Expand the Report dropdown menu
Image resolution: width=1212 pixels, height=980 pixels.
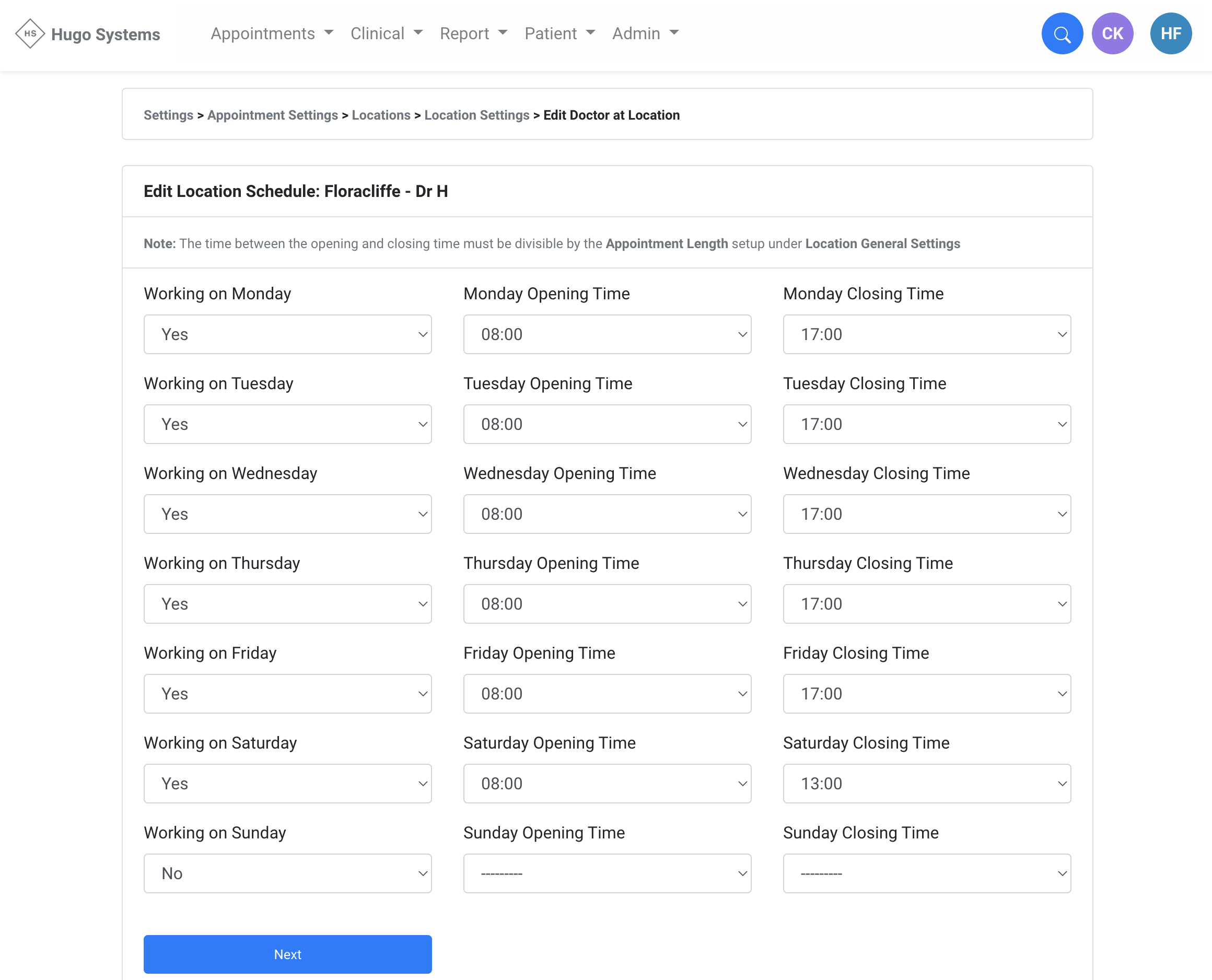[x=473, y=34]
